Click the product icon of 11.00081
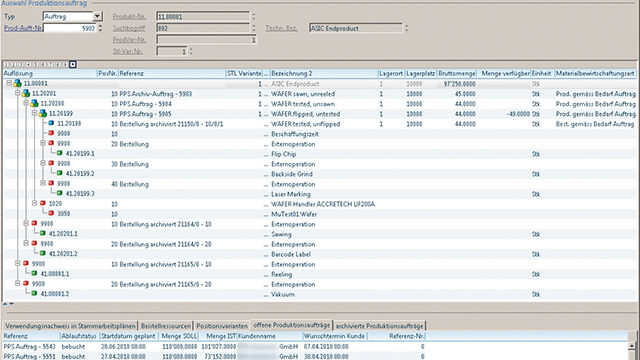The height and width of the screenshot is (360, 640). (x=18, y=84)
